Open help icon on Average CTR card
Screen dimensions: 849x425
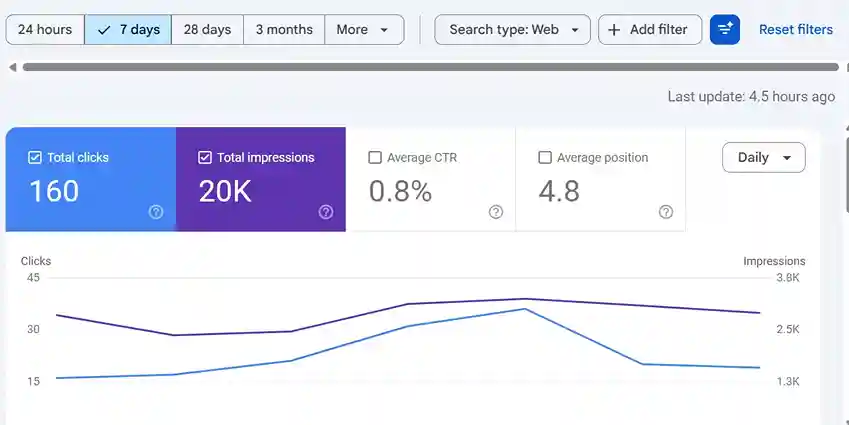pos(496,212)
